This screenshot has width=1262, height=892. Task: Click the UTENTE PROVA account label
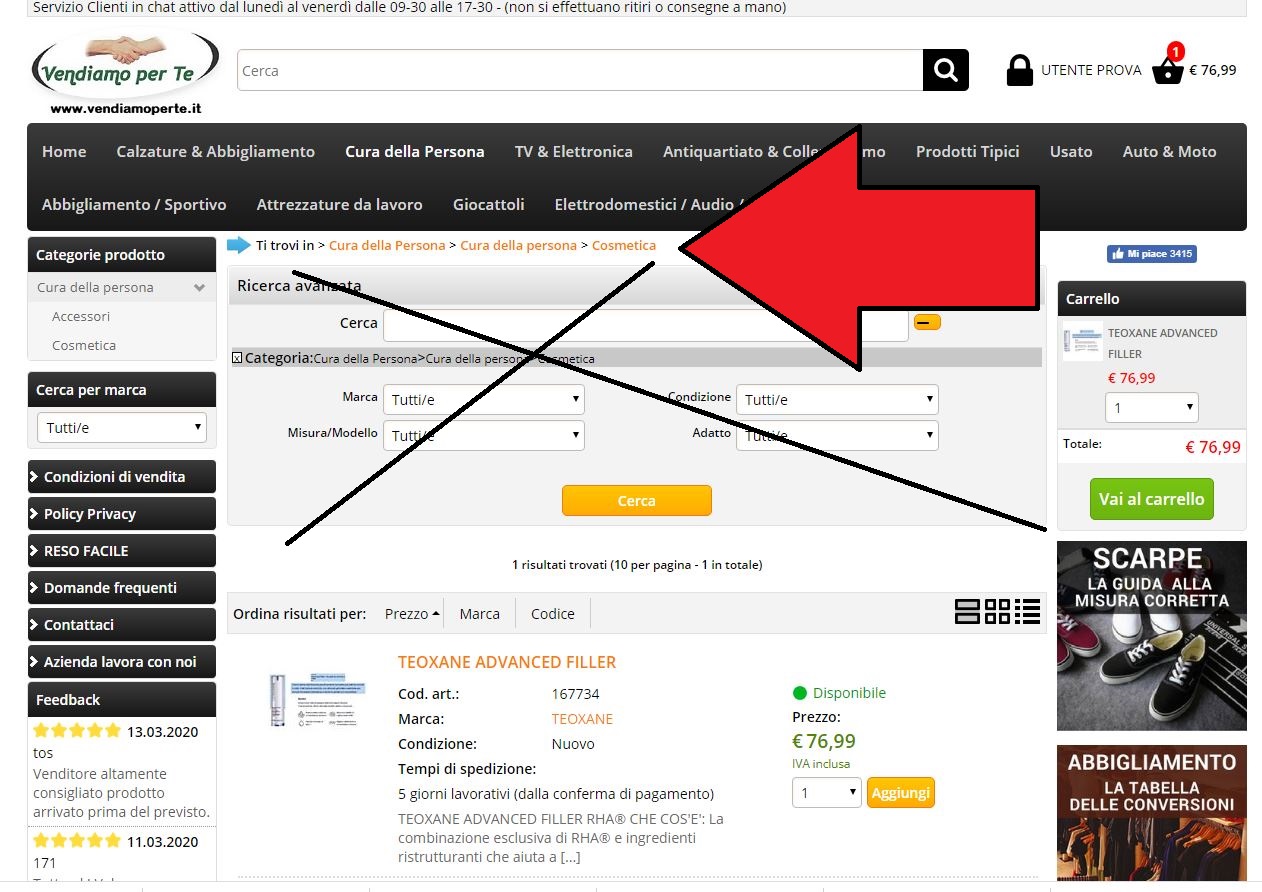pyautogui.click(x=1091, y=70)
